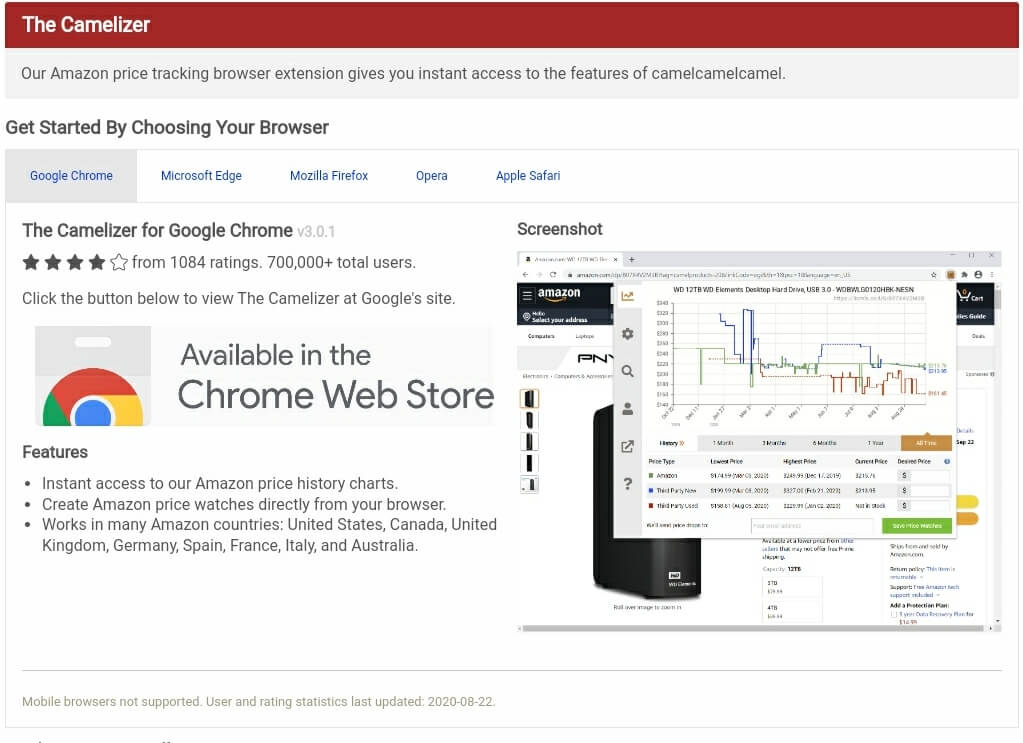This screenshot has height=743, width=1023.
Task: Click the external link icon in the screenshot popup
Action: point(627,446)
